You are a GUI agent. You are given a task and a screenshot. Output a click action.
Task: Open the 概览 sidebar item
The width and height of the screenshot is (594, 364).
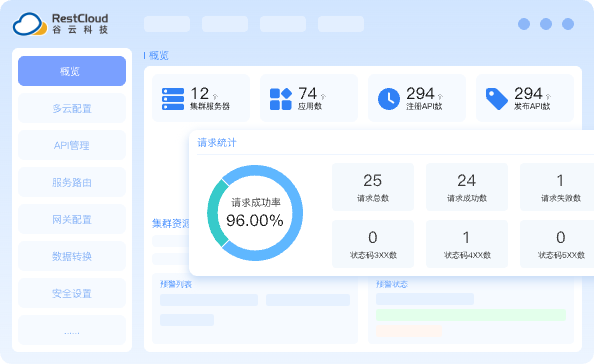(72, 71)
